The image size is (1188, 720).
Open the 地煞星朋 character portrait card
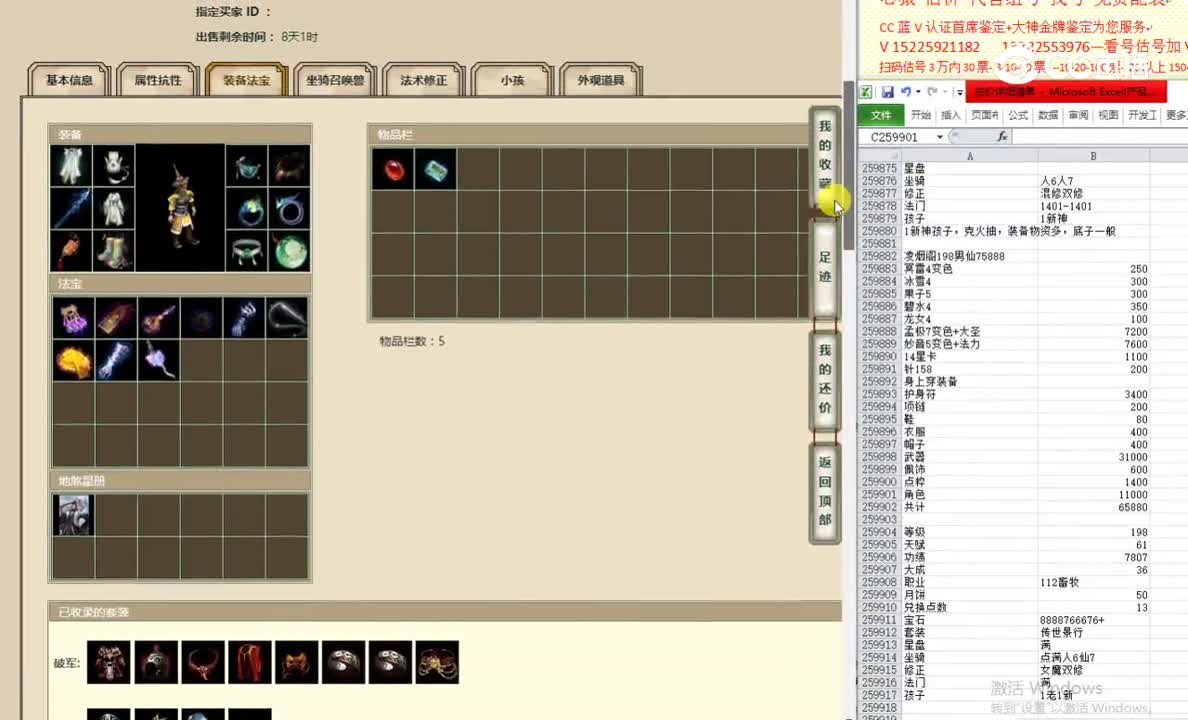(74, 515)
